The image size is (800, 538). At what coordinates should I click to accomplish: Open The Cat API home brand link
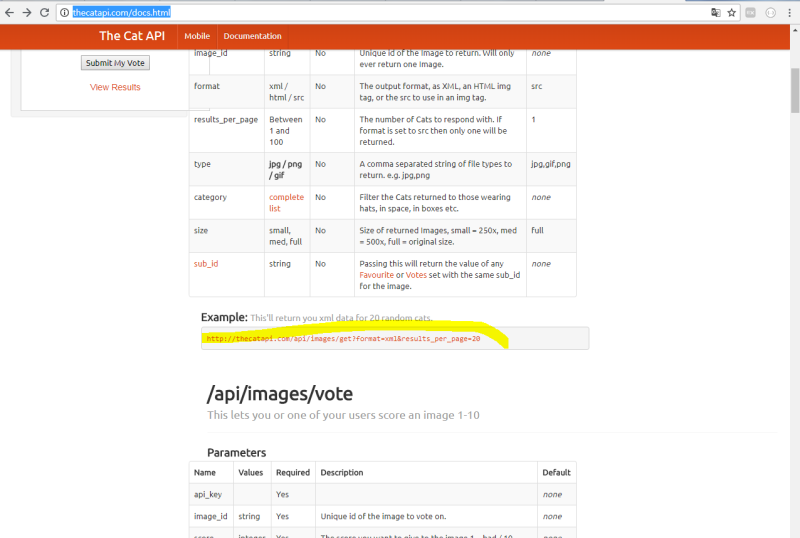click(x=132, y=36)
